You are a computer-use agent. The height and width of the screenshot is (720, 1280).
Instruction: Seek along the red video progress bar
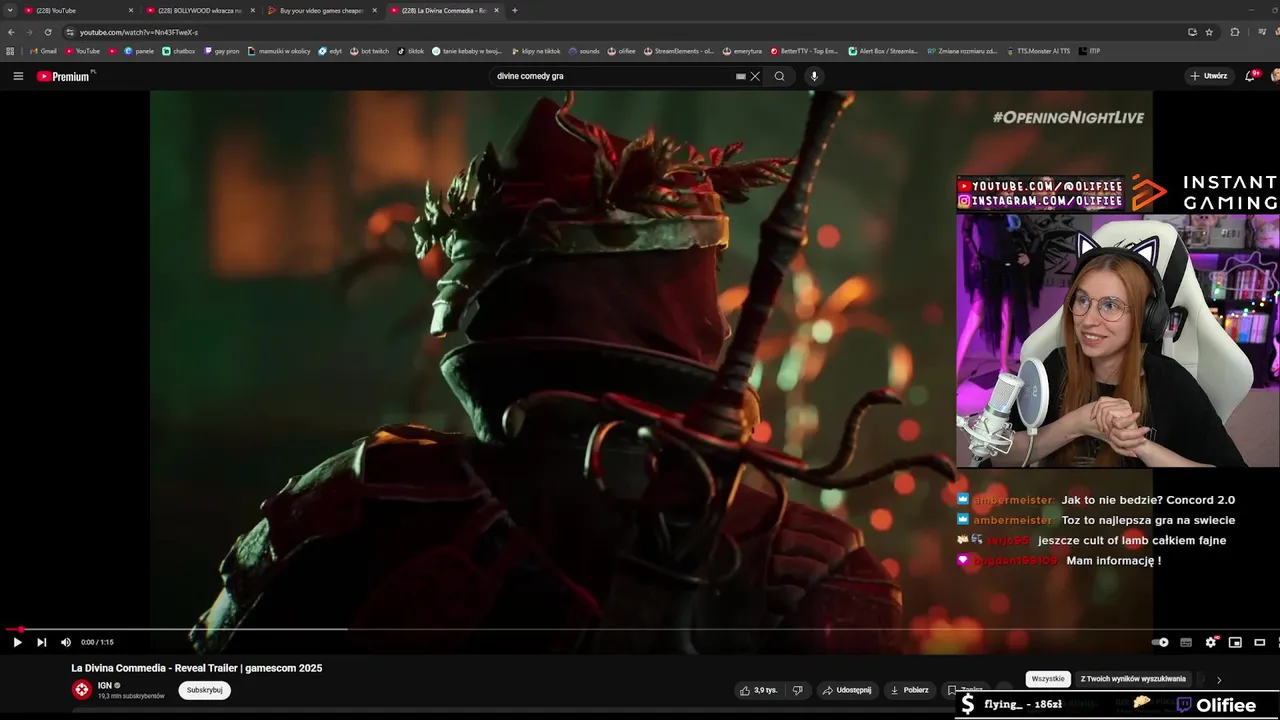[640, 630]
